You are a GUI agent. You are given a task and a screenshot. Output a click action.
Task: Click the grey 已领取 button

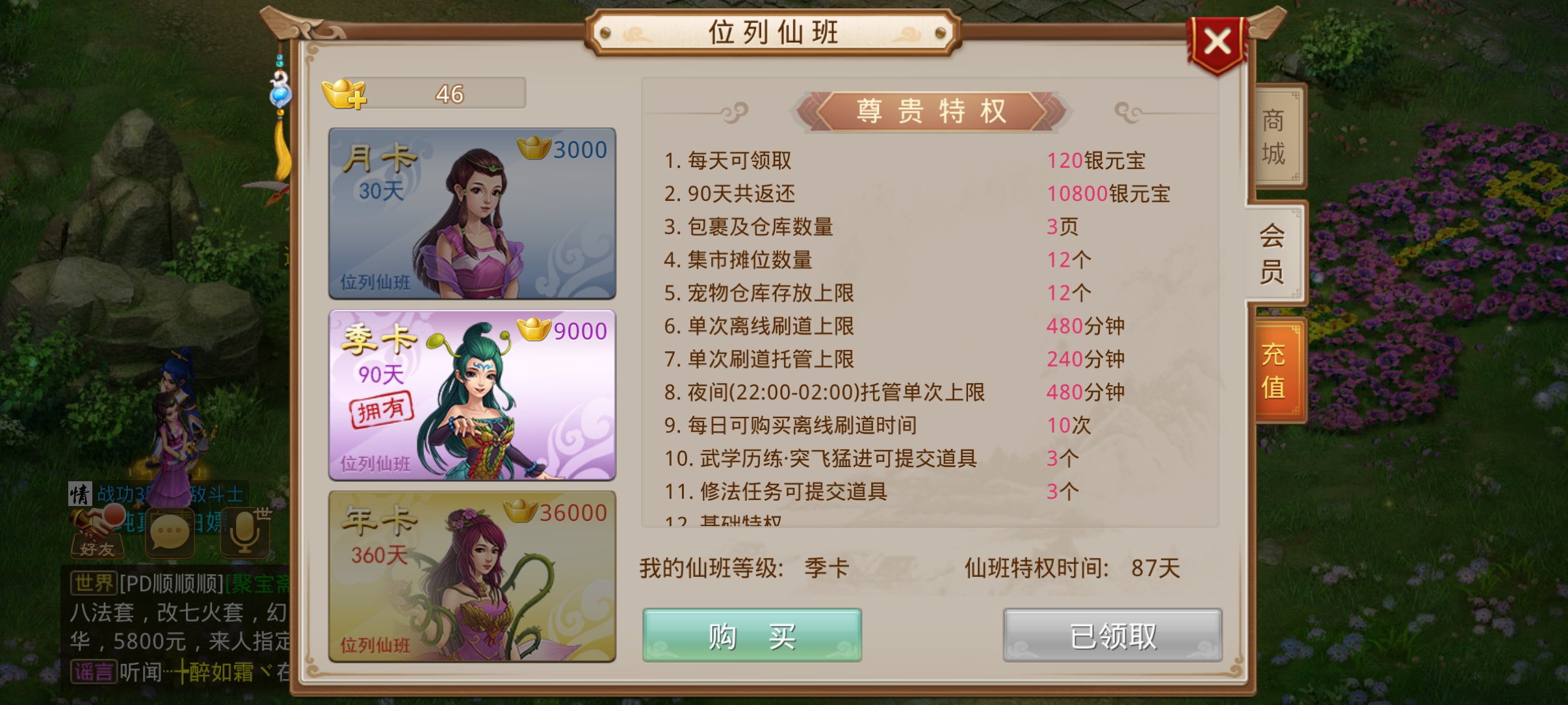pyautogui.click(x=1112, y=635)
